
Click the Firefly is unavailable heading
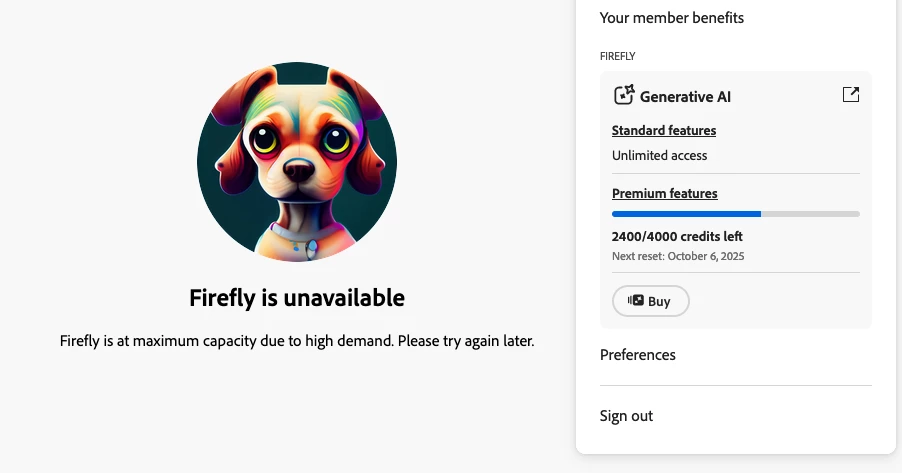[x=297, y=297]
